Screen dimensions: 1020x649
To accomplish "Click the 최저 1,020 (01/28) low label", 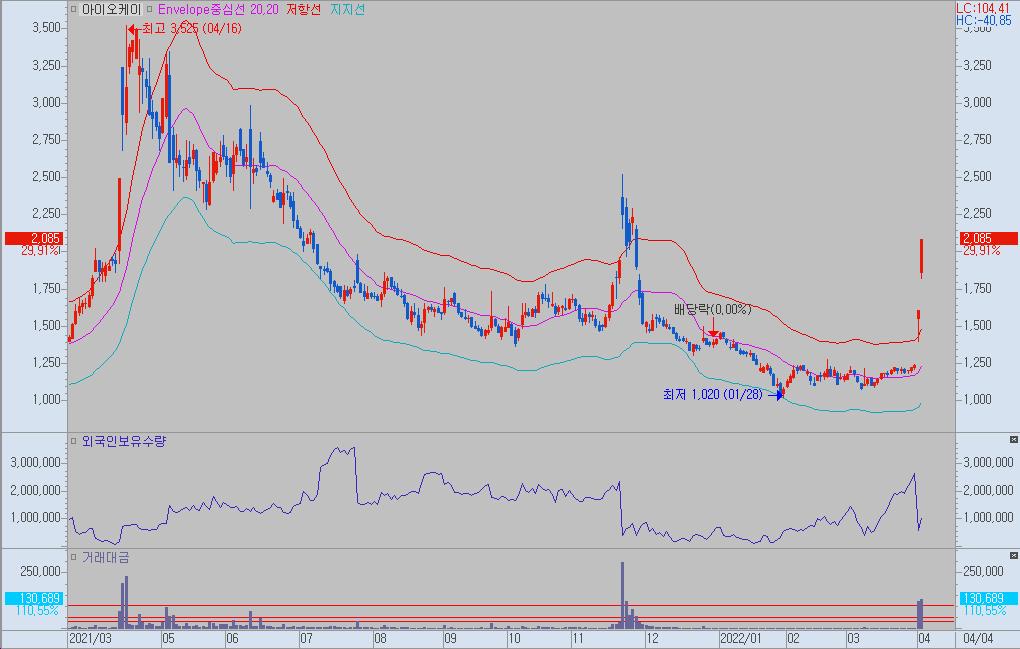I will [712, 394].
